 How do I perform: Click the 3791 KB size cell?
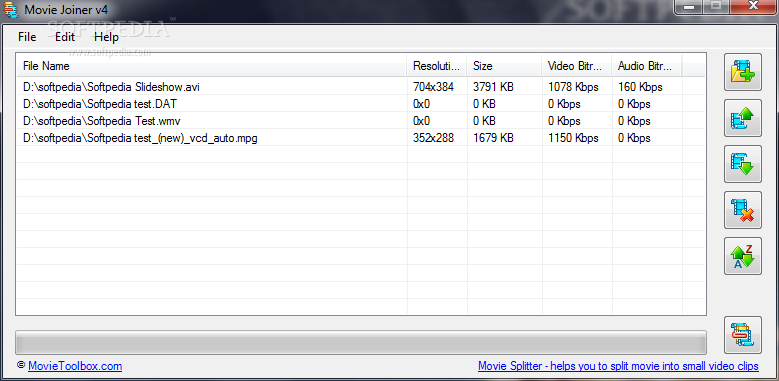(x=493, y=87)
